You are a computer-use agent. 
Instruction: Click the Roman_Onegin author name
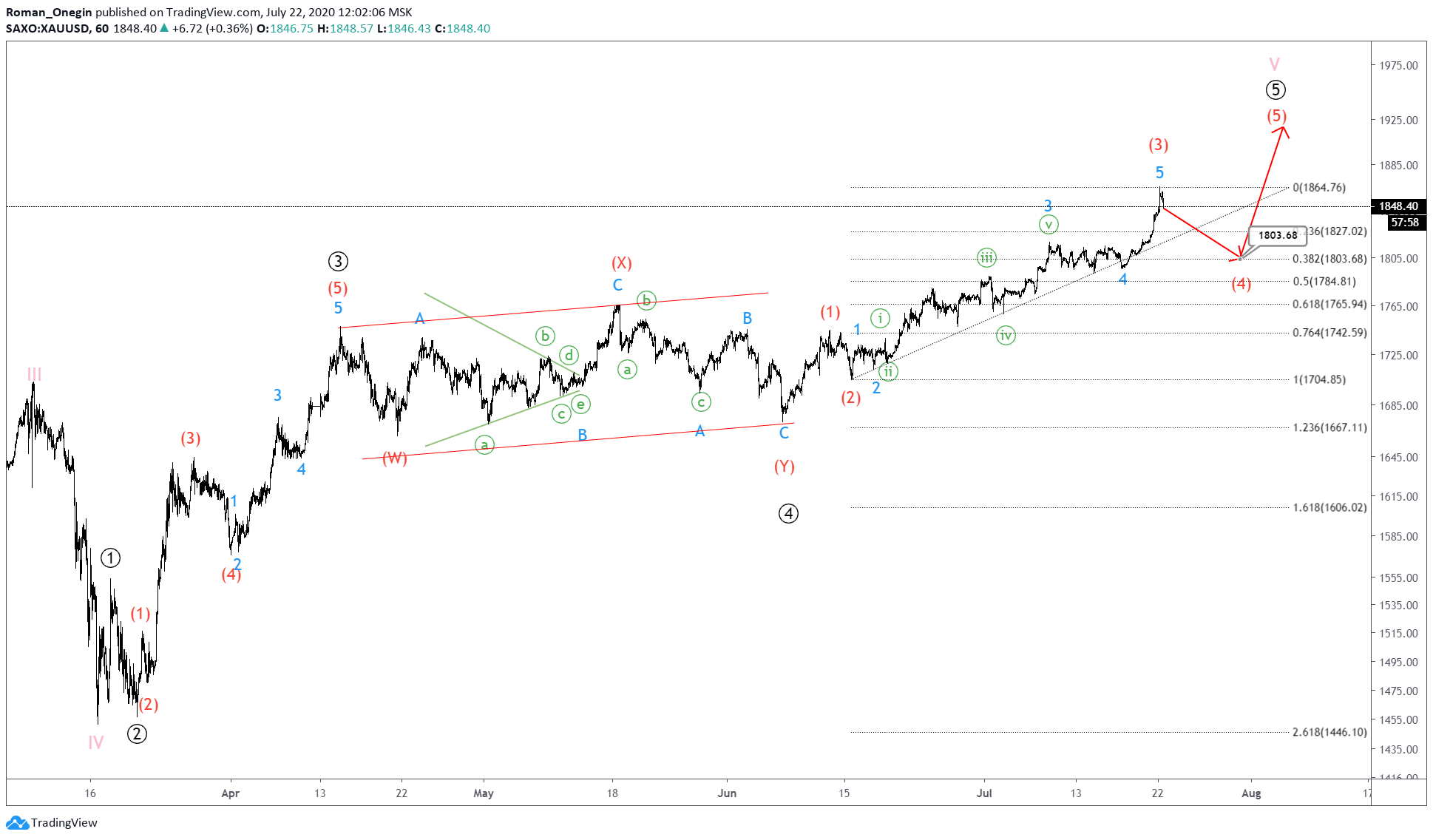pyautogui.click(x=49, y=12)
